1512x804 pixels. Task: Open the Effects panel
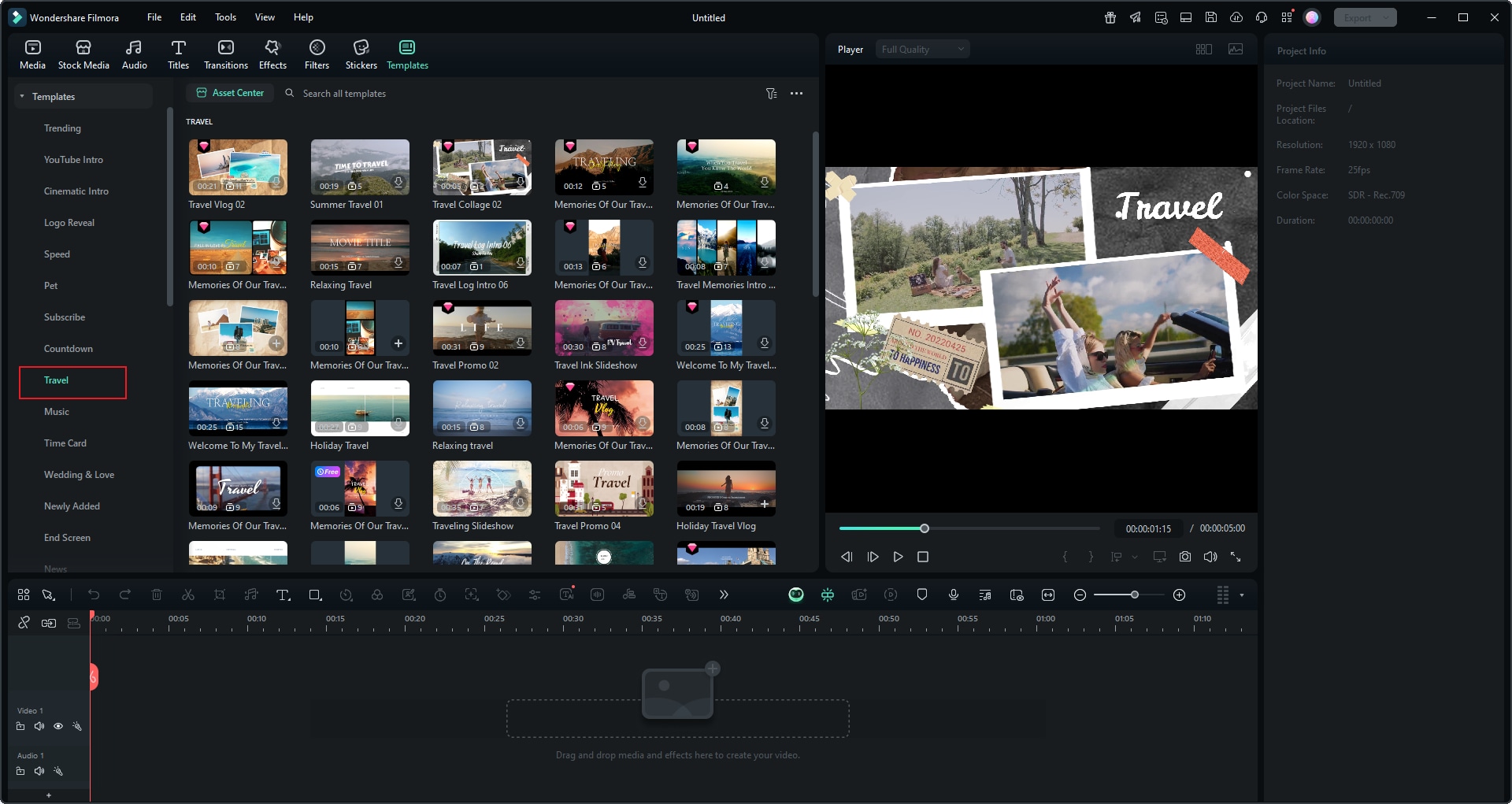(x=272, y=54)
